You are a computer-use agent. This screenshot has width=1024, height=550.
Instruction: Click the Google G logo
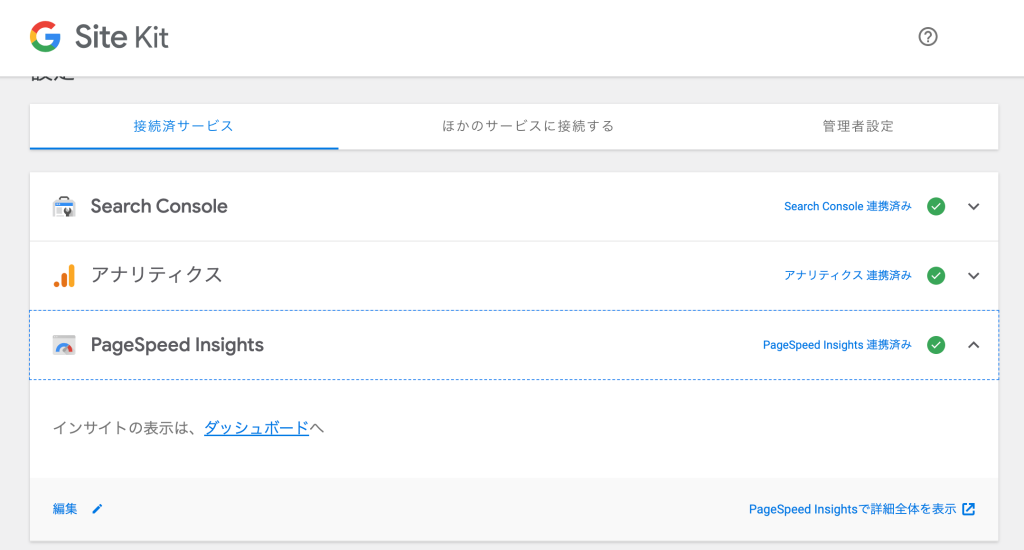point(45,37)
